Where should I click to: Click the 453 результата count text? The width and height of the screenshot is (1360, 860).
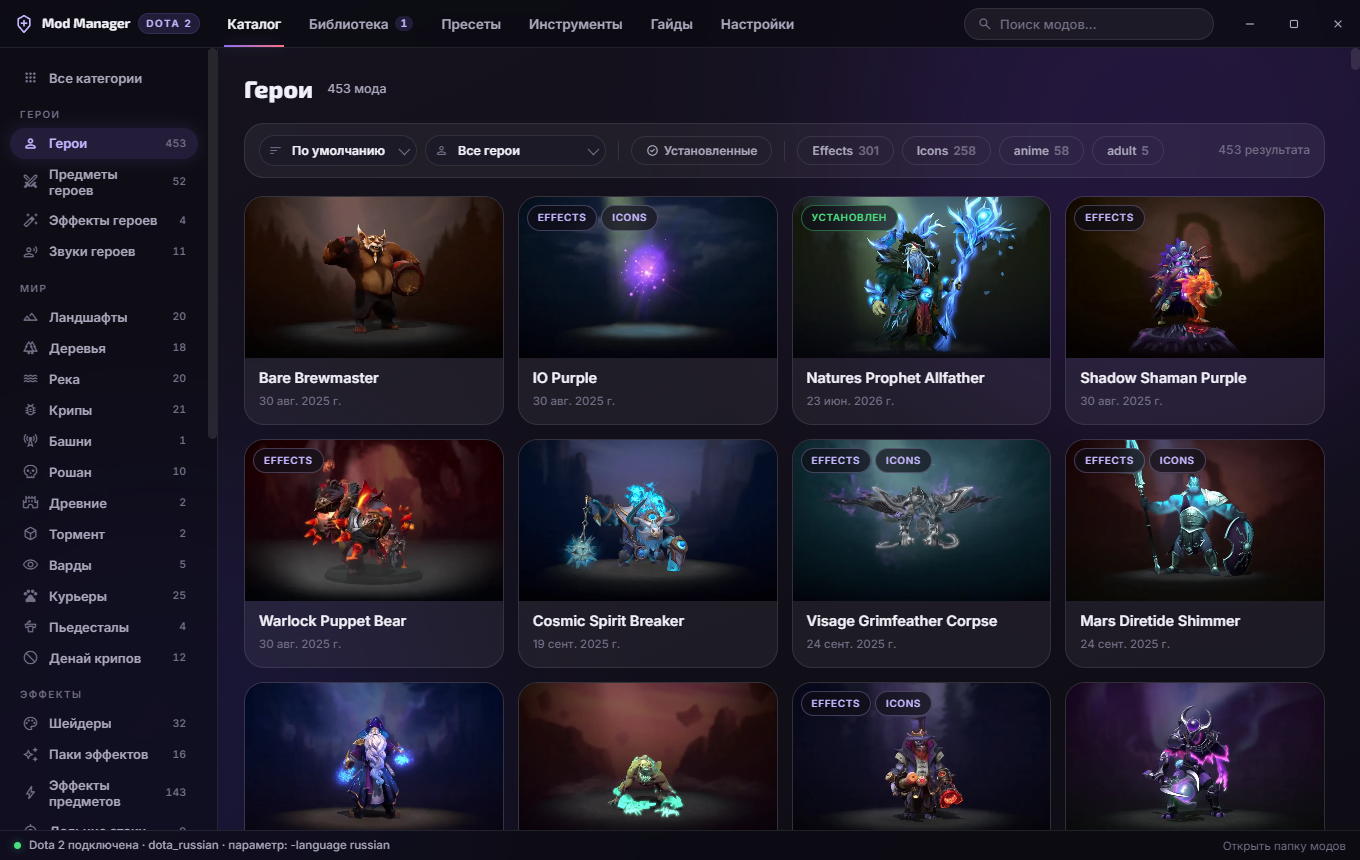point(1264,150)
